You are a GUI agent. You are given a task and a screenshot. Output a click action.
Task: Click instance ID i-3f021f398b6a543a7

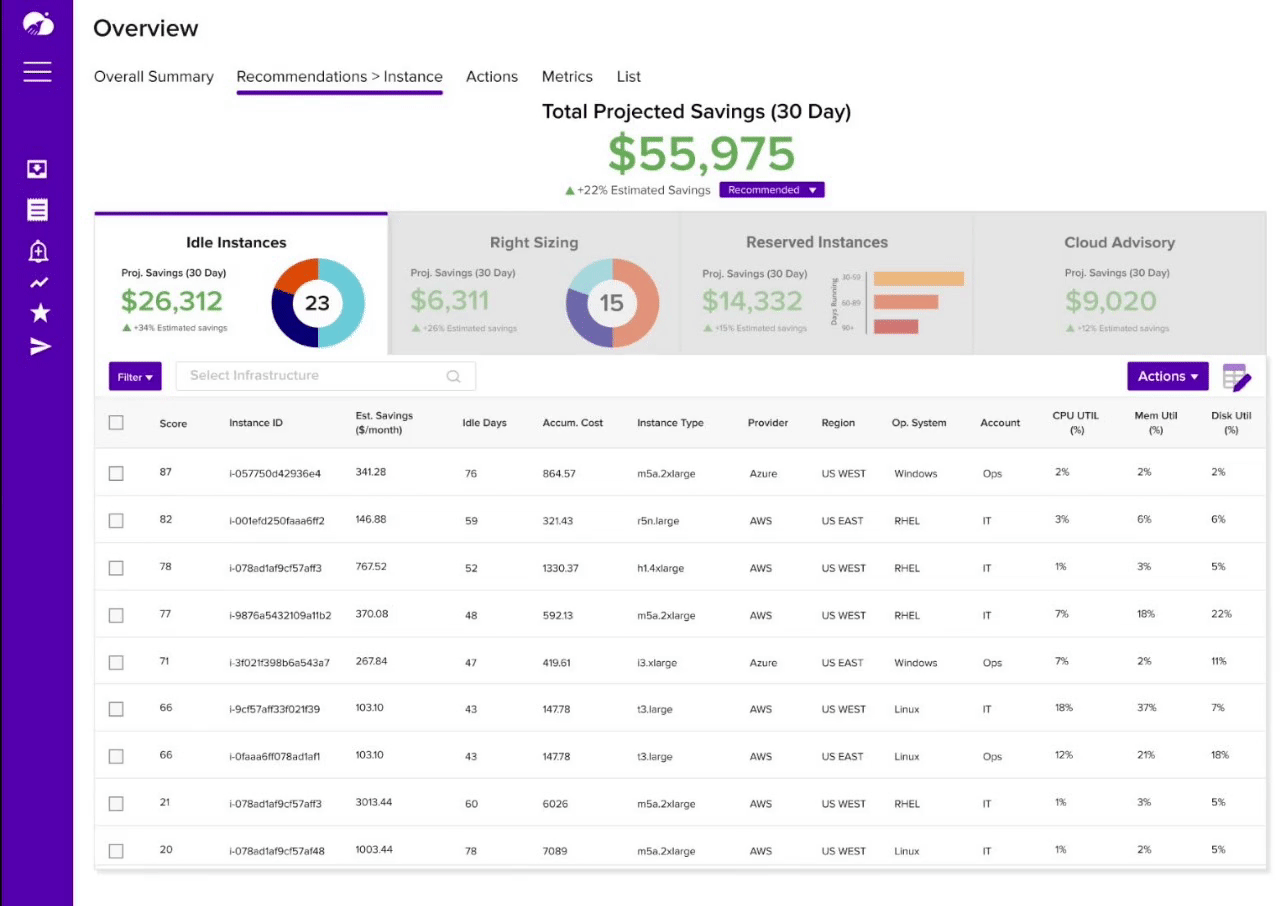[x=279, y=663]
